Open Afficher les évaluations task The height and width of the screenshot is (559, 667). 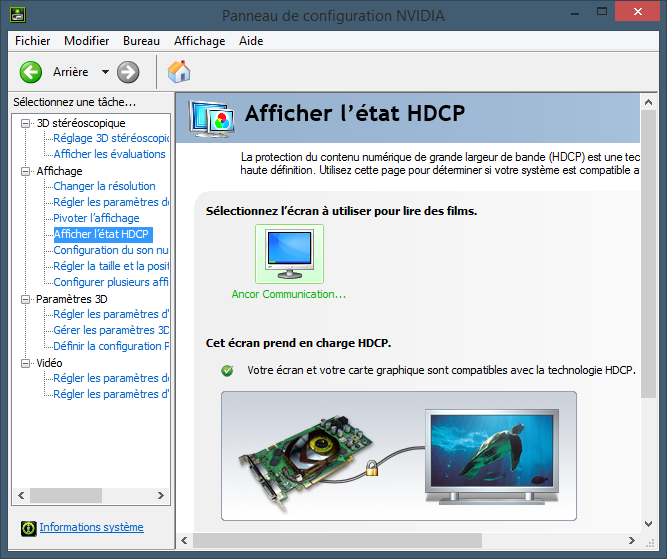pos(109,154)
